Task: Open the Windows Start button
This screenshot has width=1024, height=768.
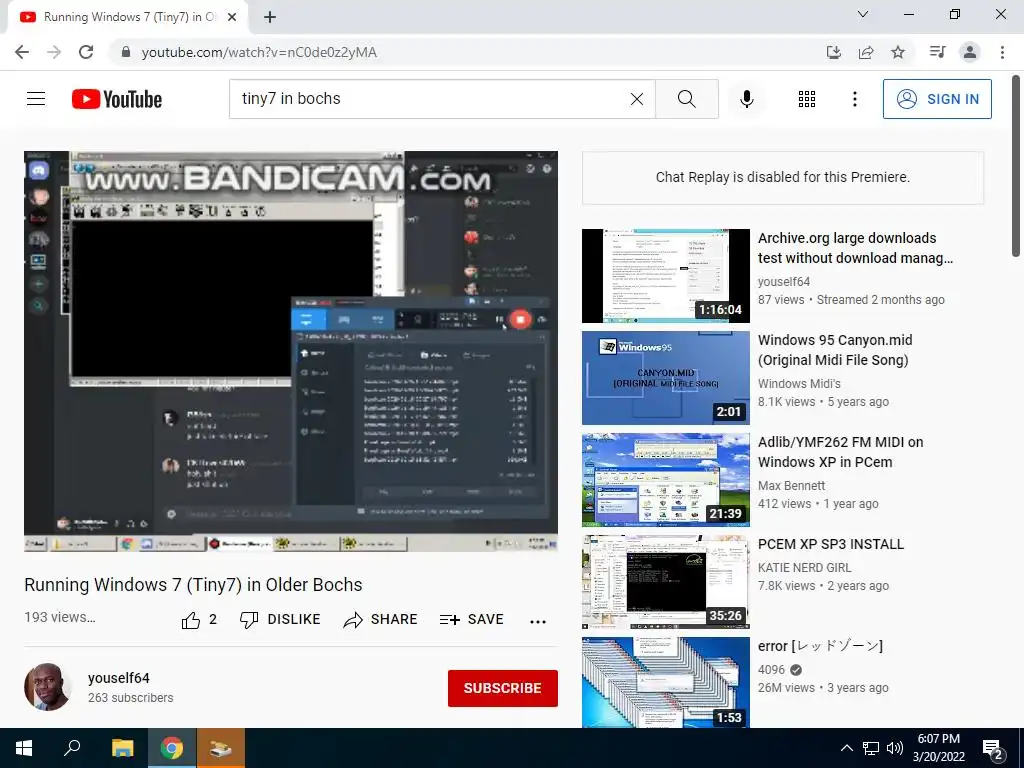Action: [x=24, y=748]
